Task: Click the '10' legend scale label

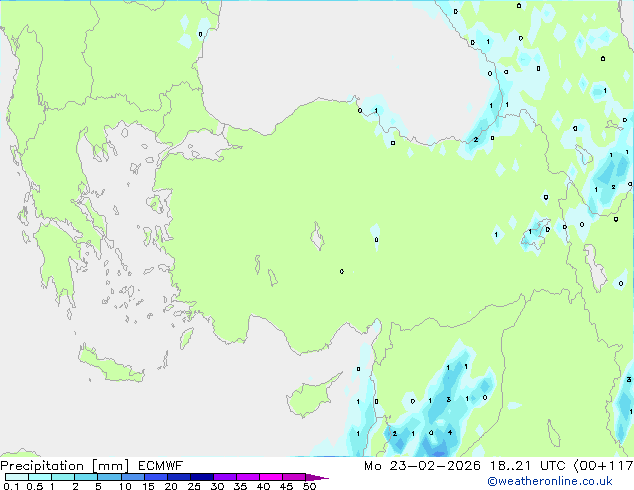Action: [125, 486]
